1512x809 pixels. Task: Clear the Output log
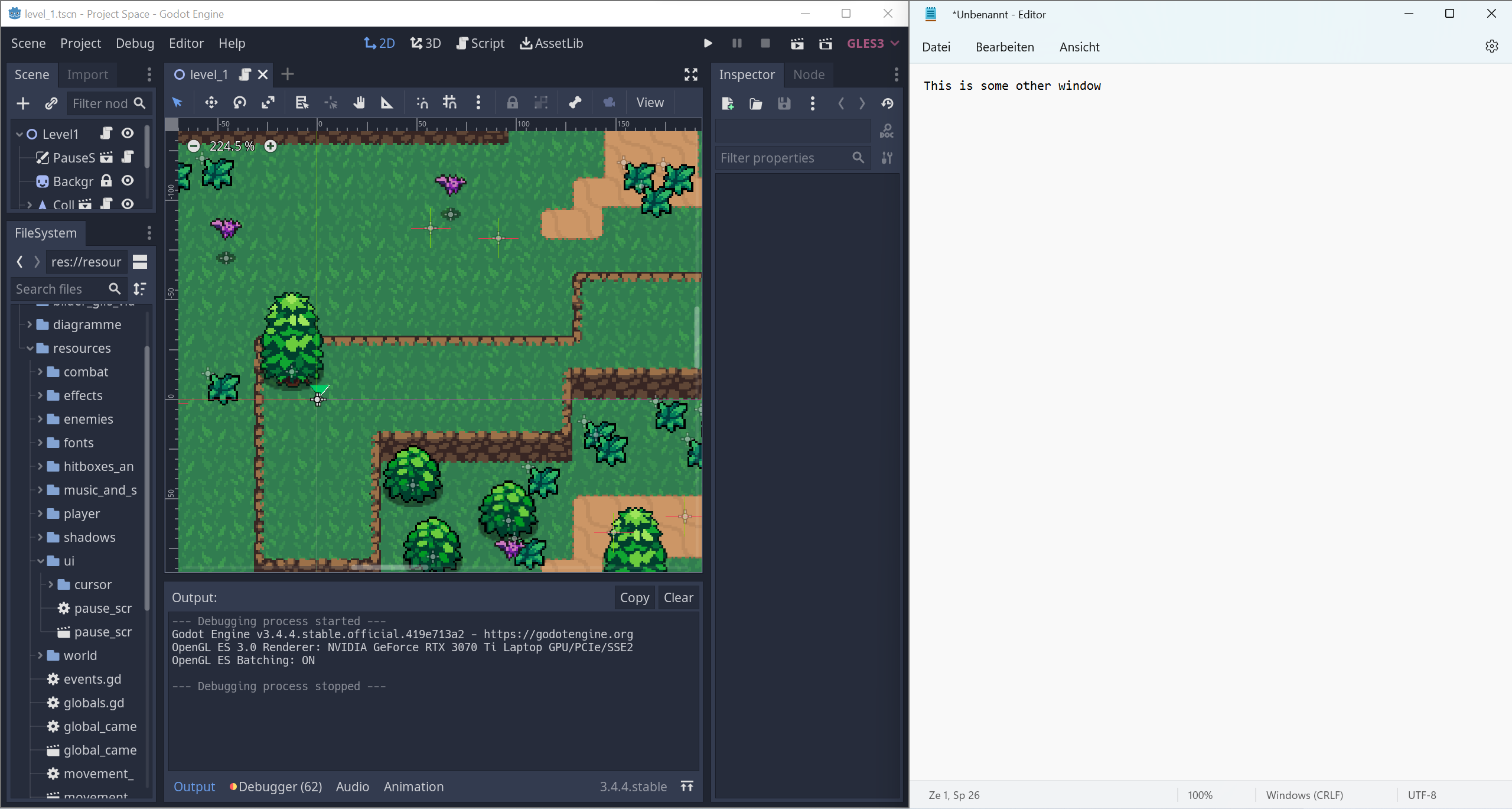pyautogui.click(x=677, y=597)
